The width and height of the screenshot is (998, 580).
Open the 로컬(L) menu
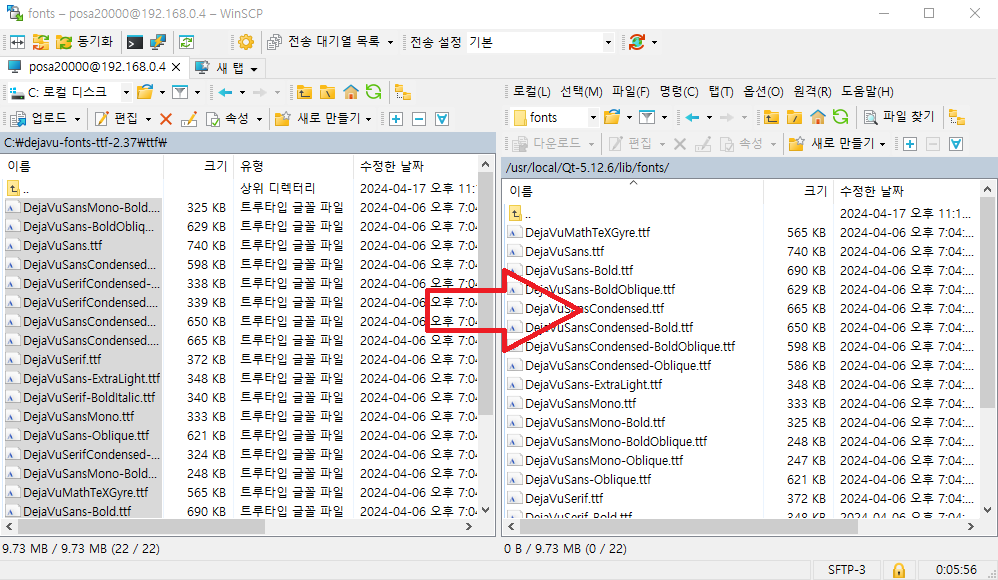pos(531,92)
